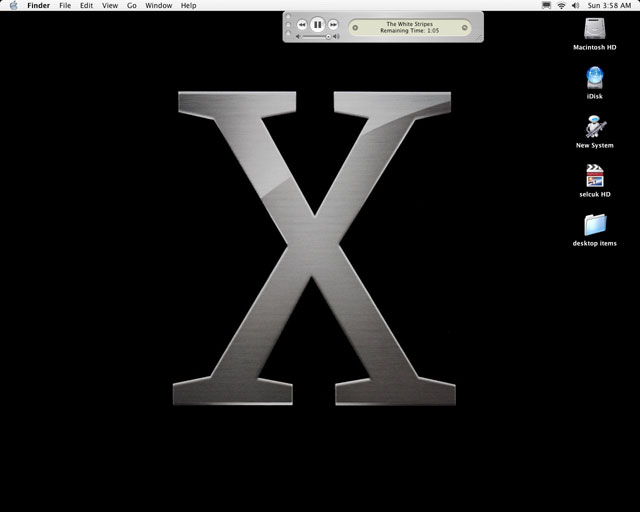Viewport: 640px width, 512px height.
Task: Open the Apple menu
Action: click(x=13, y=5)
